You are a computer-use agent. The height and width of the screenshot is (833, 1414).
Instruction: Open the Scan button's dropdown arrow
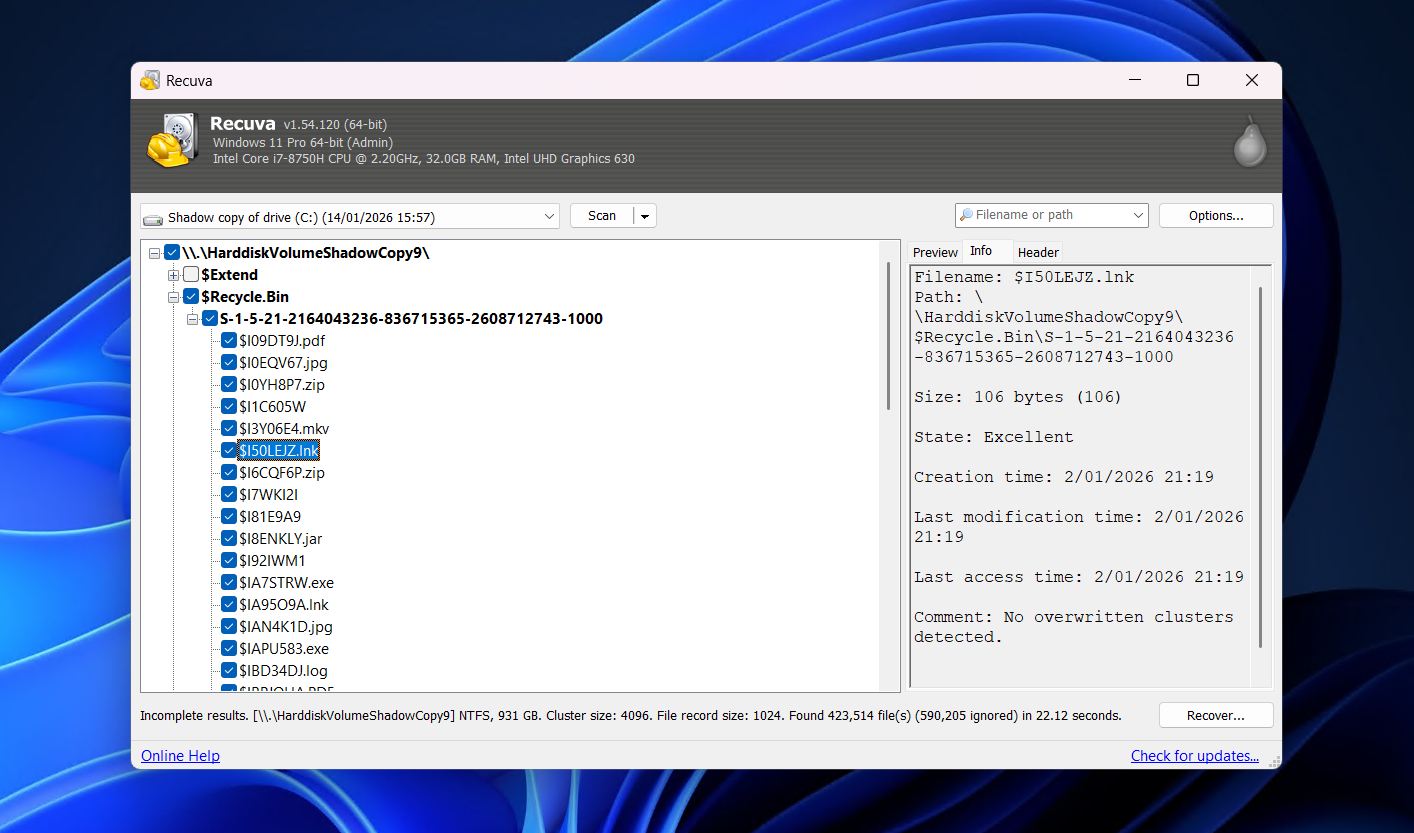[x=645, y=215]
